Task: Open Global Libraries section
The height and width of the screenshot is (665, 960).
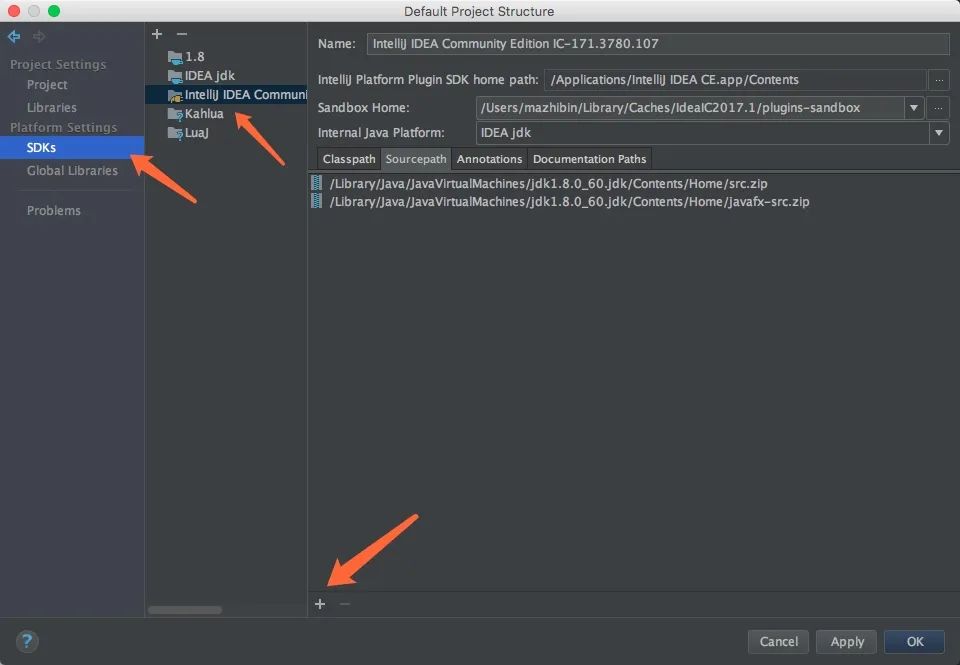Action: [72, 170]
